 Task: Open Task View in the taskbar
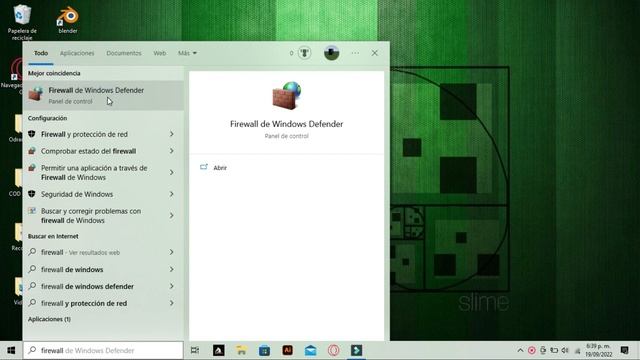coord(195,350)
